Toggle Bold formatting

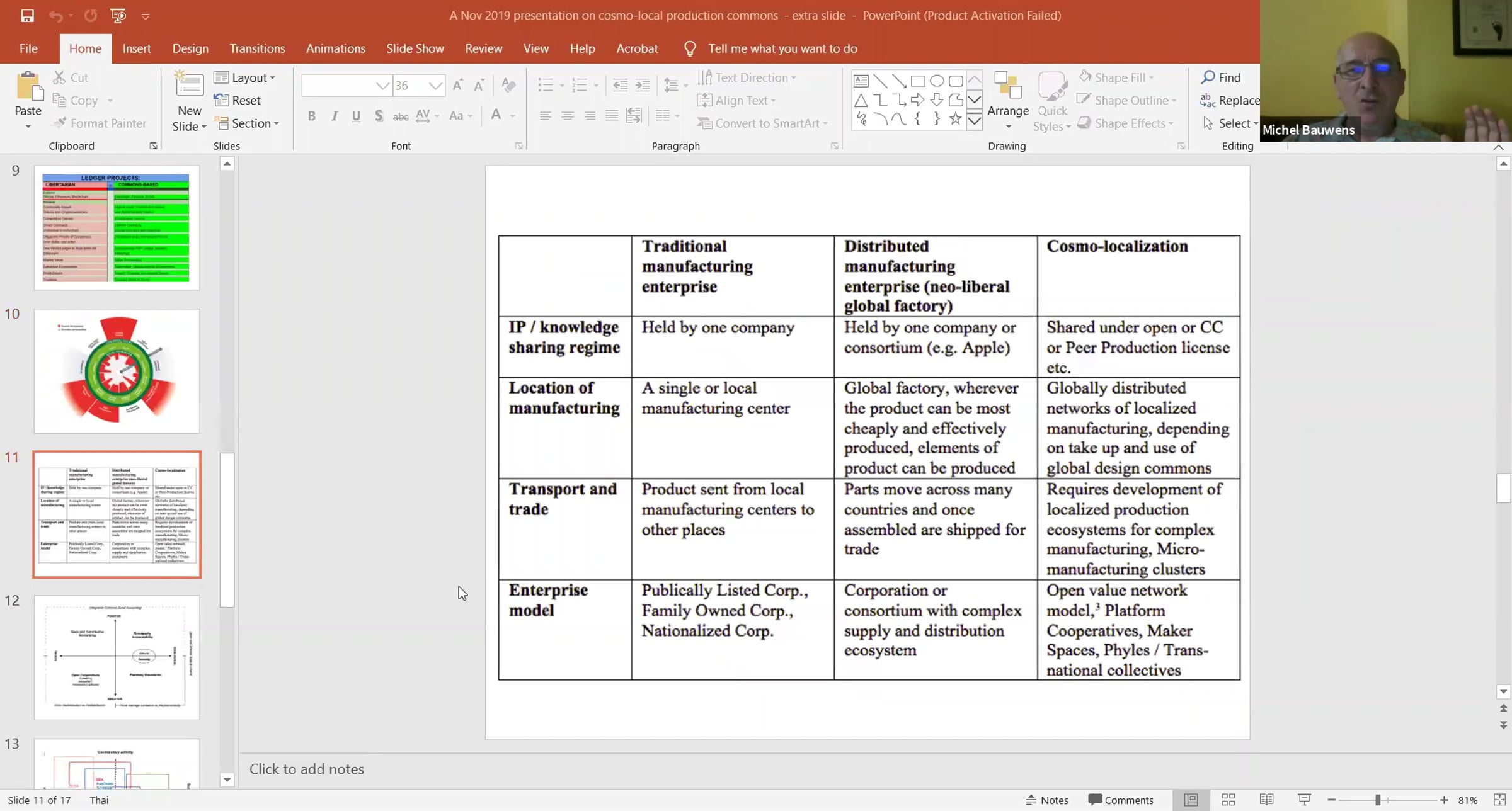[311, 116]
